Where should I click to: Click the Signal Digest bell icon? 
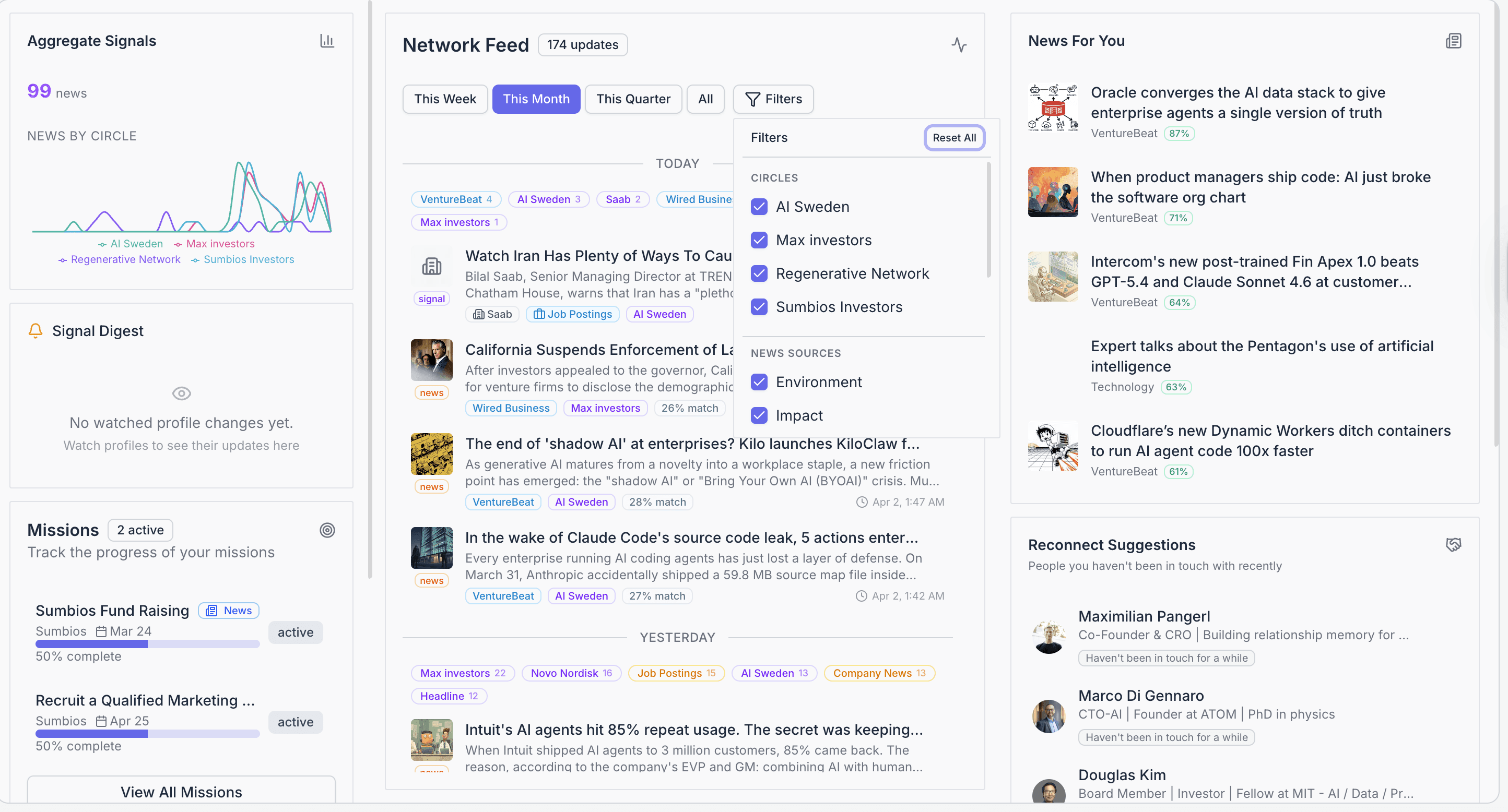[36, 330]
